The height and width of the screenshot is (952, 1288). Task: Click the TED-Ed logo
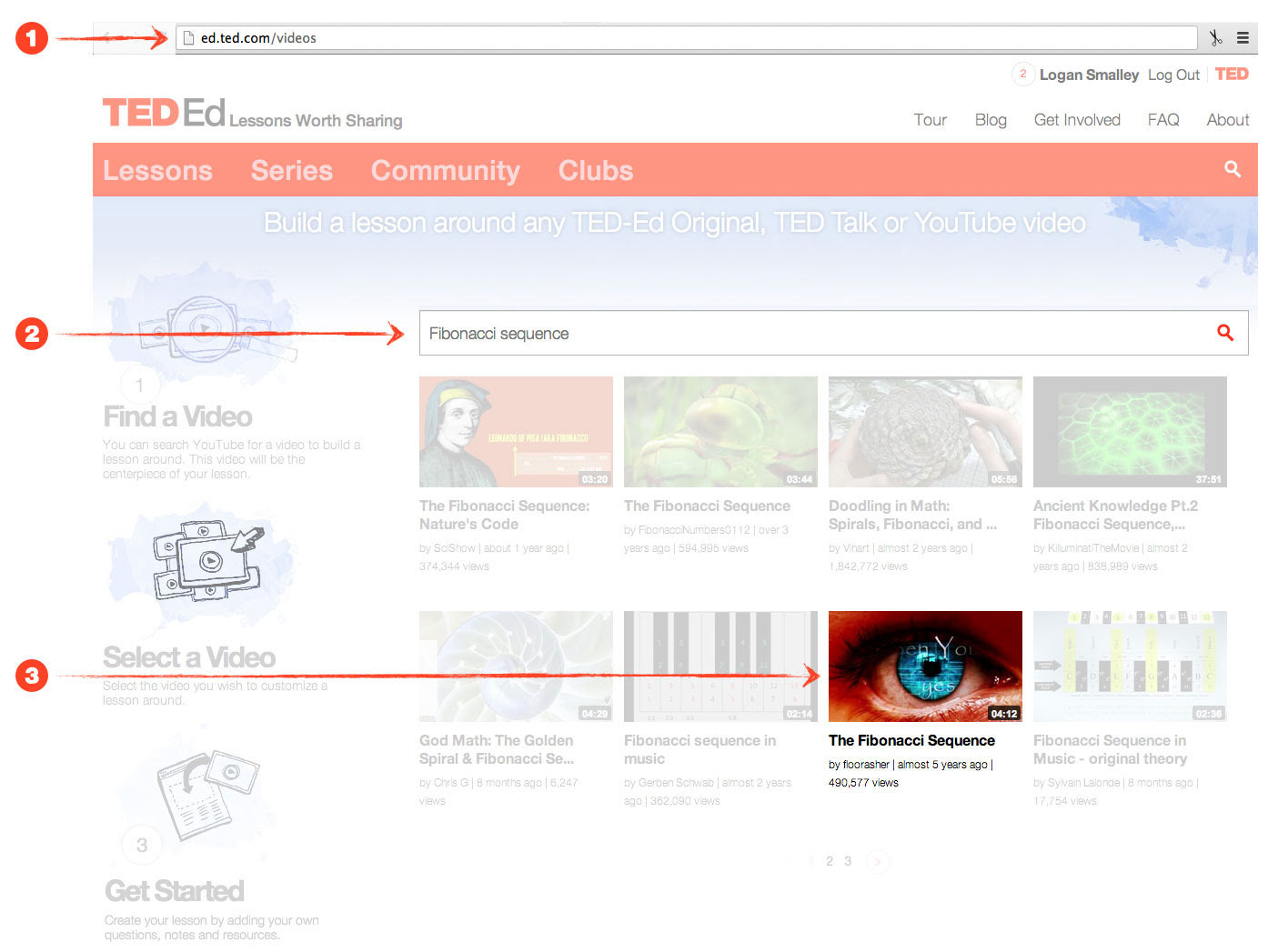[164, 114]
